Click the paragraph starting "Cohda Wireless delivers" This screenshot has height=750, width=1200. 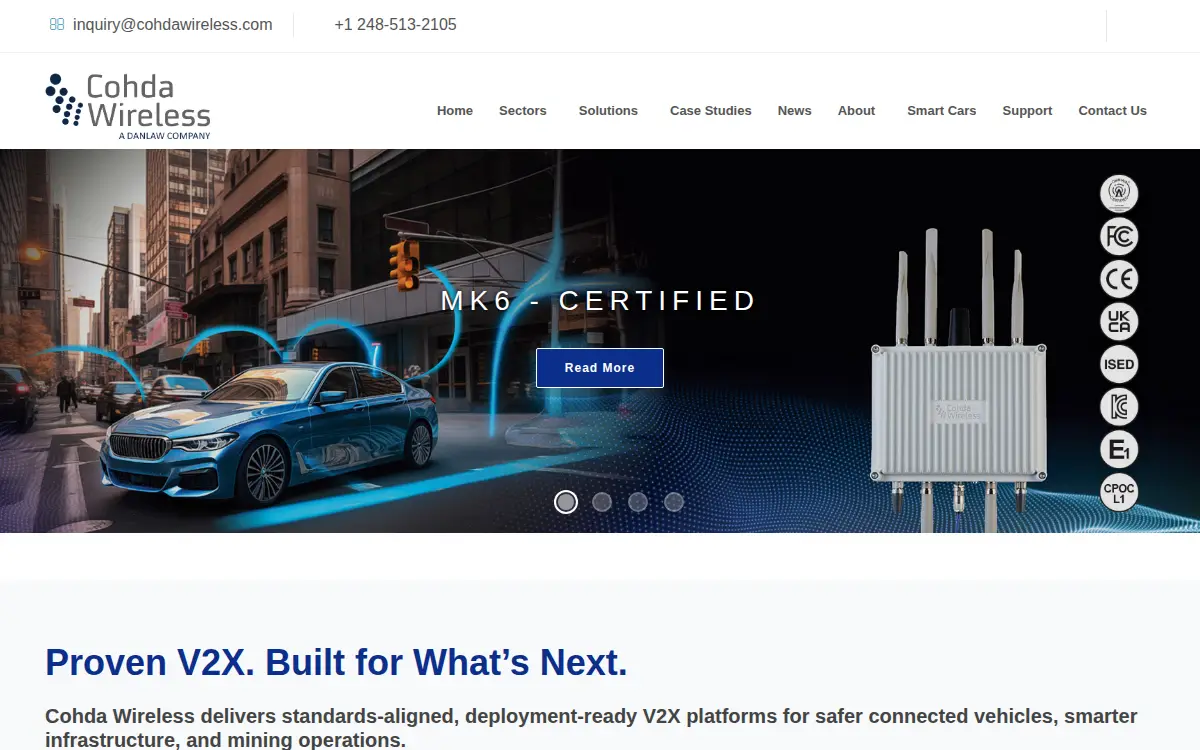591,728
